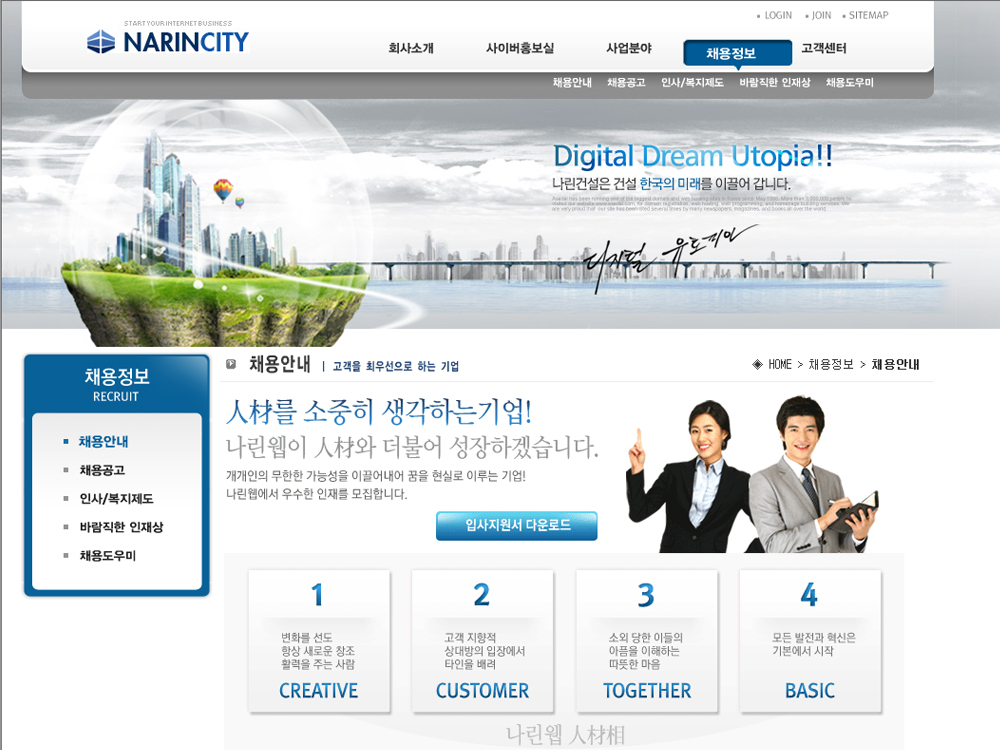Select 채용공고 in the top submenu bar
The height and width of the screenshot is (750, 1000).
coord(626,83)
